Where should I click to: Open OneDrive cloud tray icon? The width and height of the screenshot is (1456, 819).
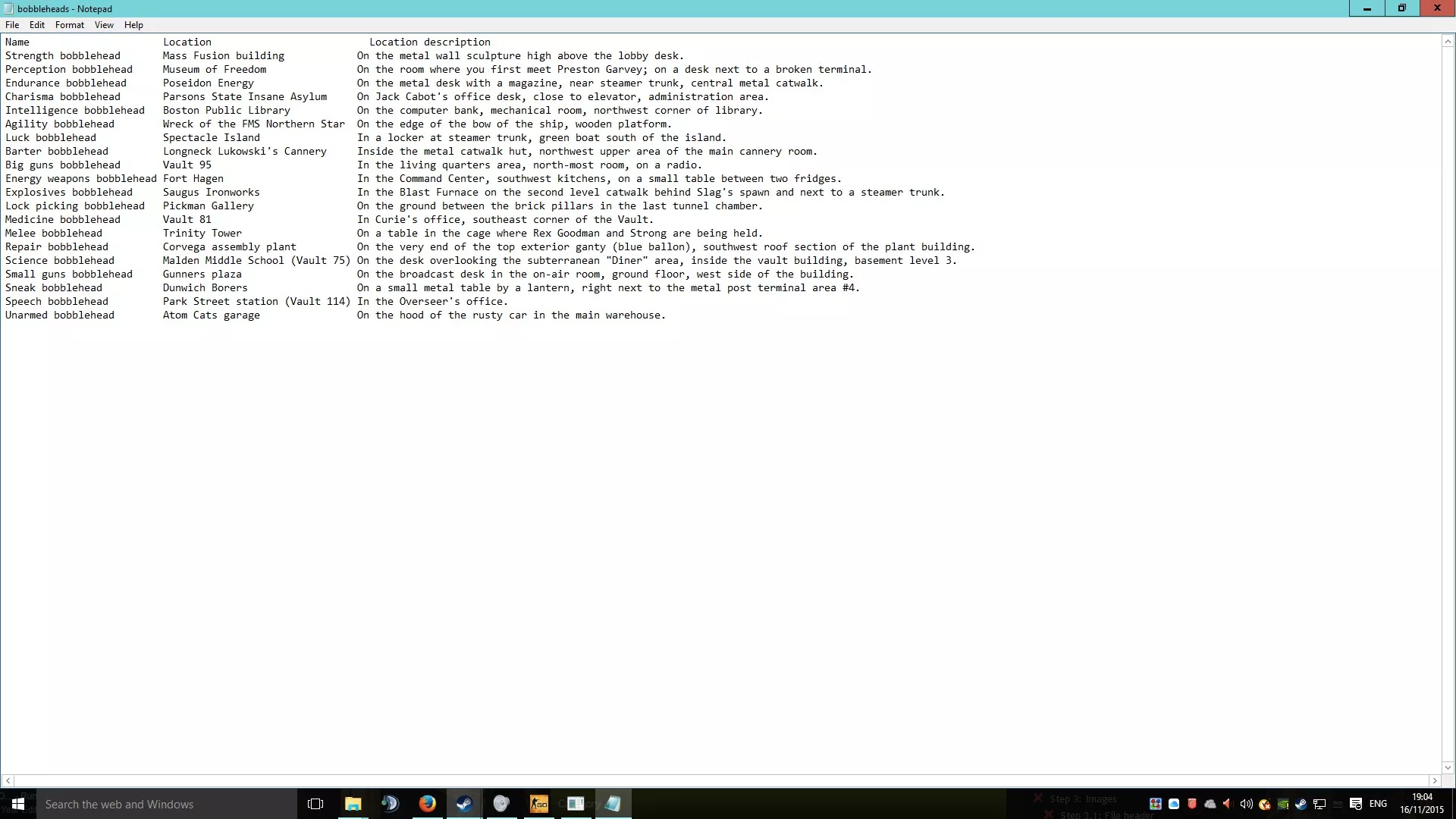click(x=1210, y=804)
